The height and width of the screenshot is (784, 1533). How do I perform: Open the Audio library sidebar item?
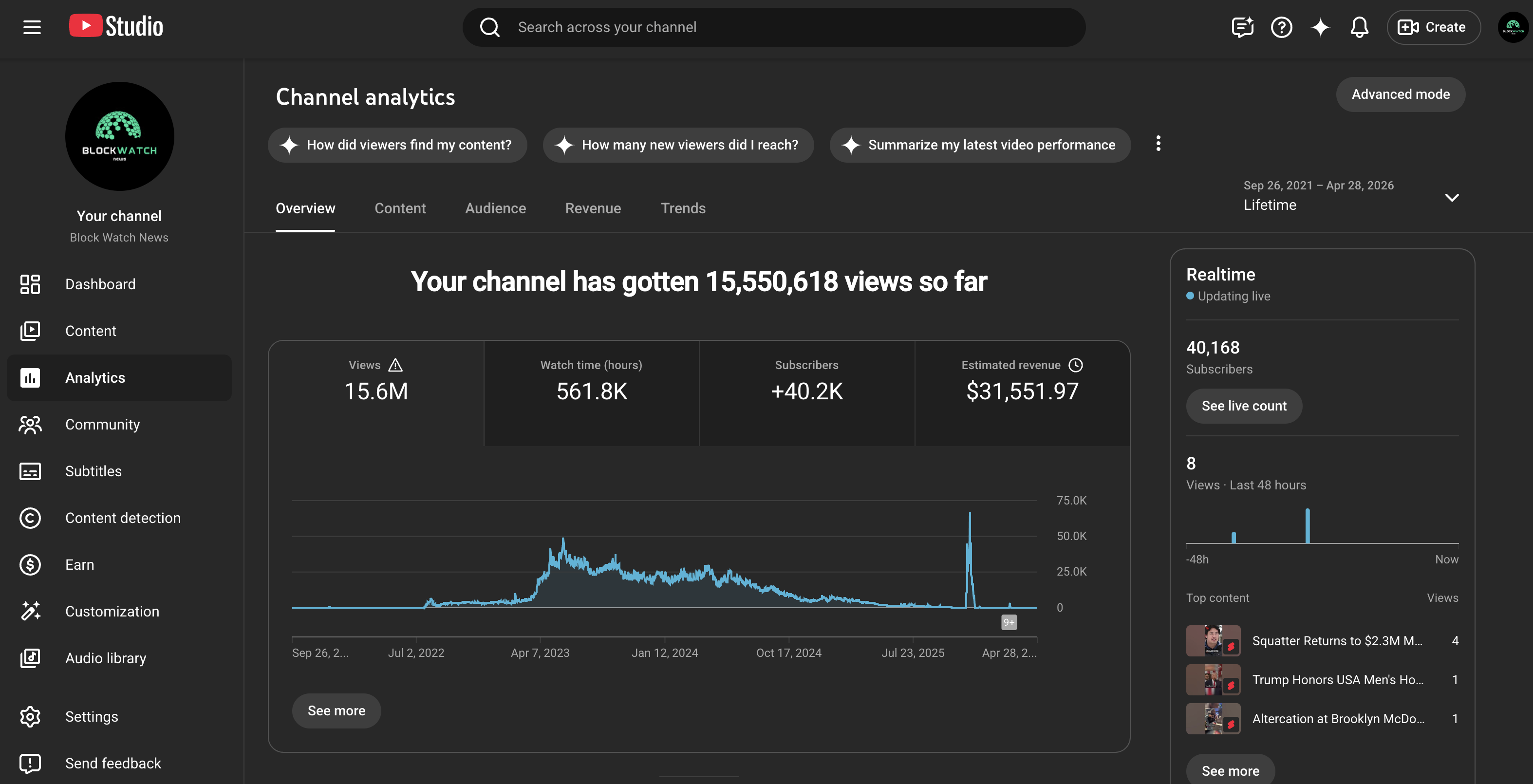point(119,658)
